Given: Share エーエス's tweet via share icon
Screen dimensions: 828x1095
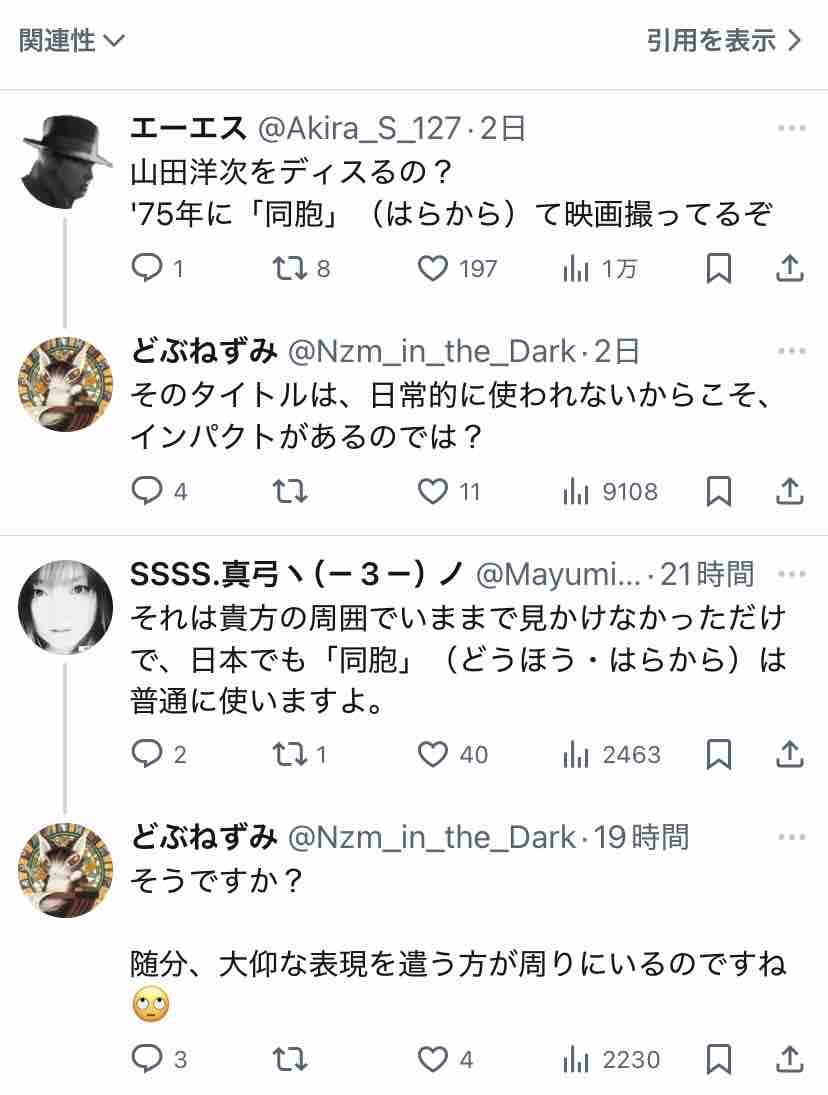Looking at the screenshot, I should pos(790,268).
